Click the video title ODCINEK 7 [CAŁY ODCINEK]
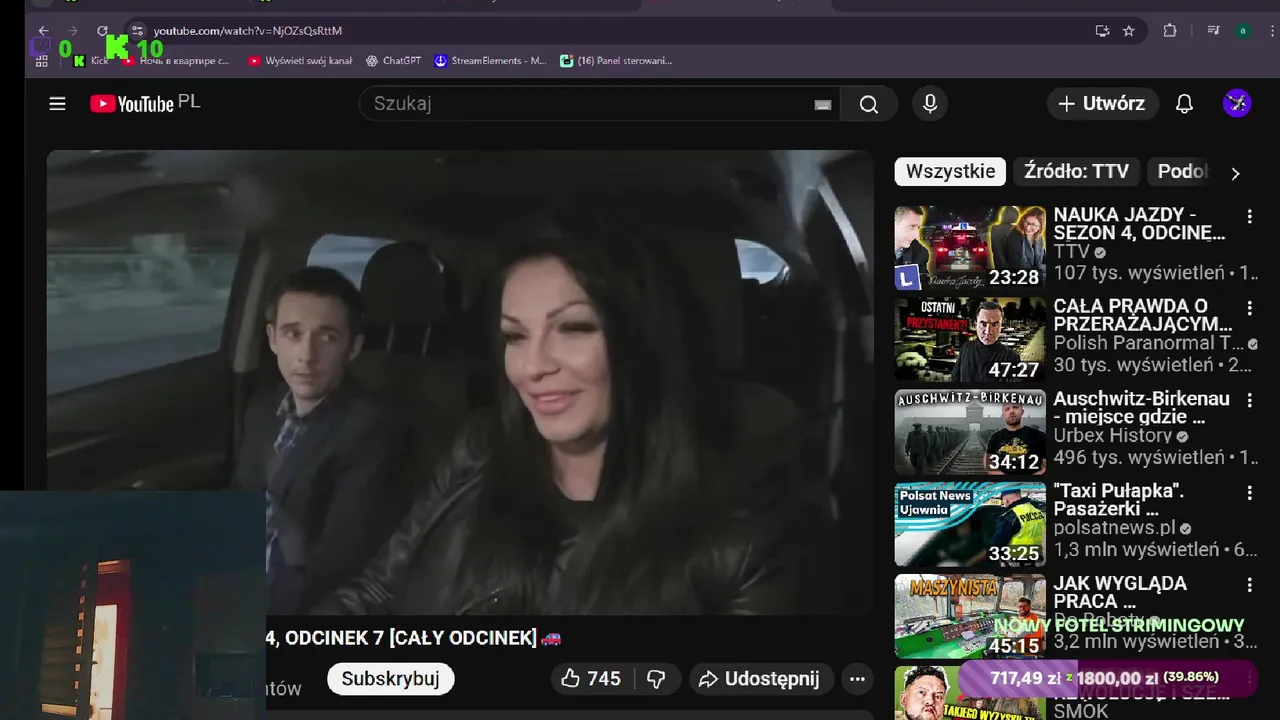The image size is (1280, 720). coord(411,638)
